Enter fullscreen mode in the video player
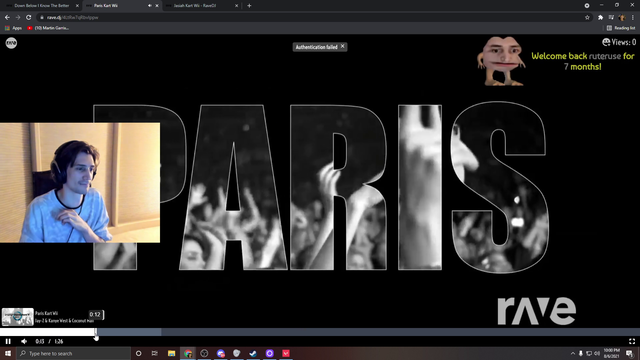Viewport: 640px width, 360px height. (x=632, y=341)
